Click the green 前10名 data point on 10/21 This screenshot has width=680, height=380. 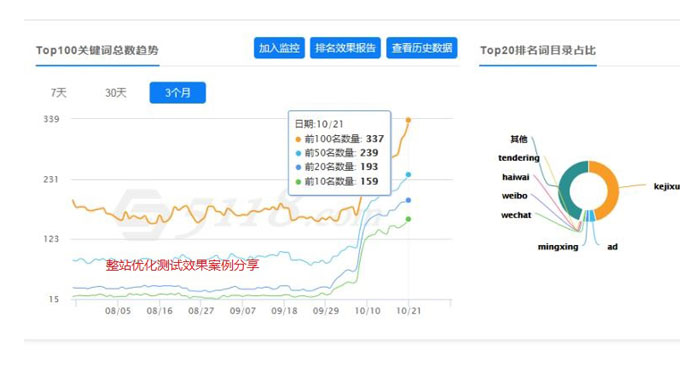(x=408, y=219)
